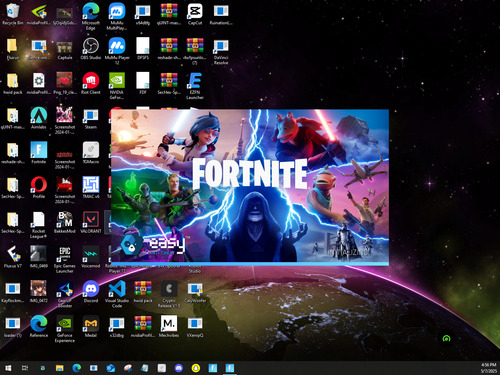
Task: Launch Fortnite from the desktop icon
Action: (x=39, y=153)
